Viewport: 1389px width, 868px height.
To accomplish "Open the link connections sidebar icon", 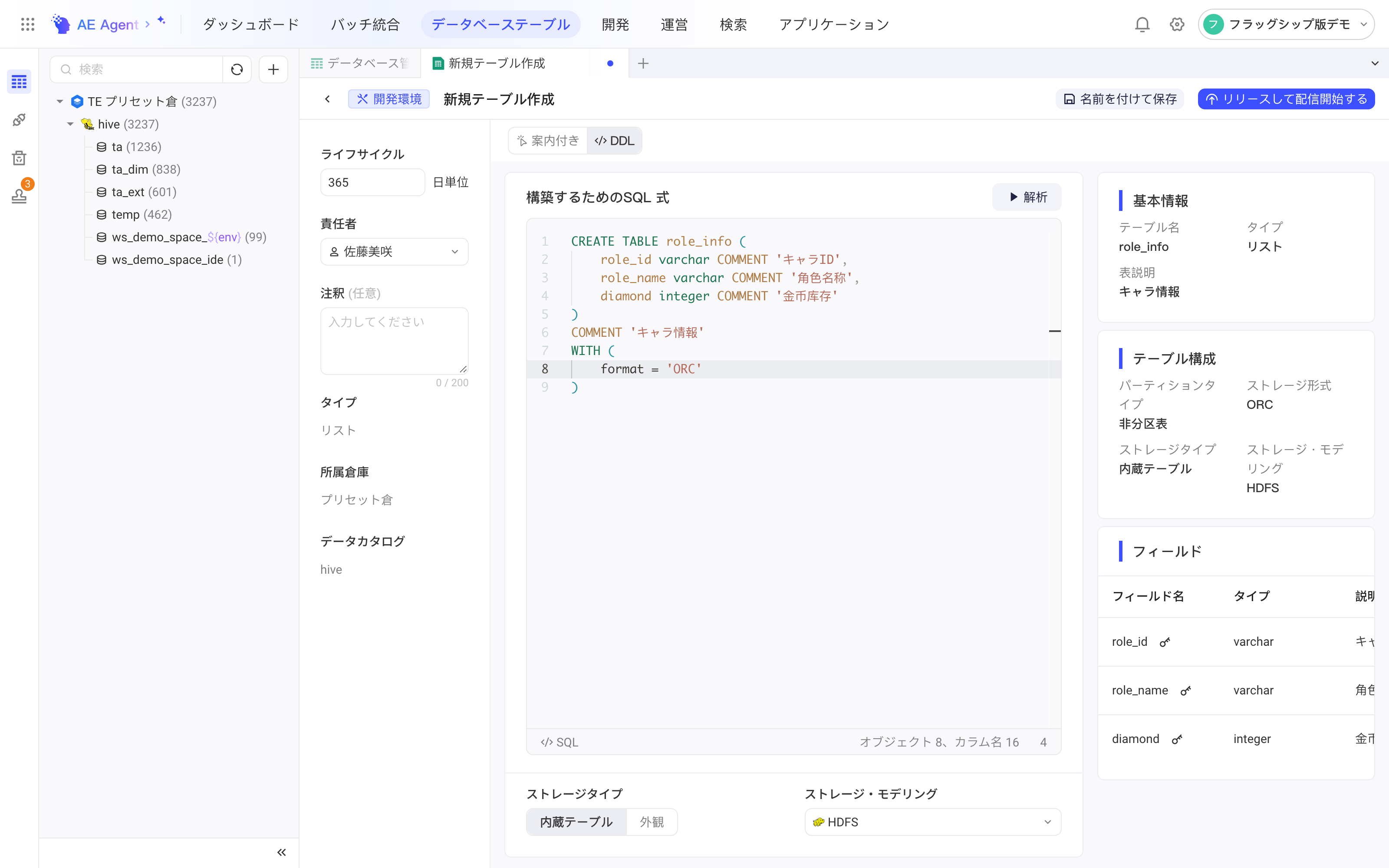I will tap(19, 120).
